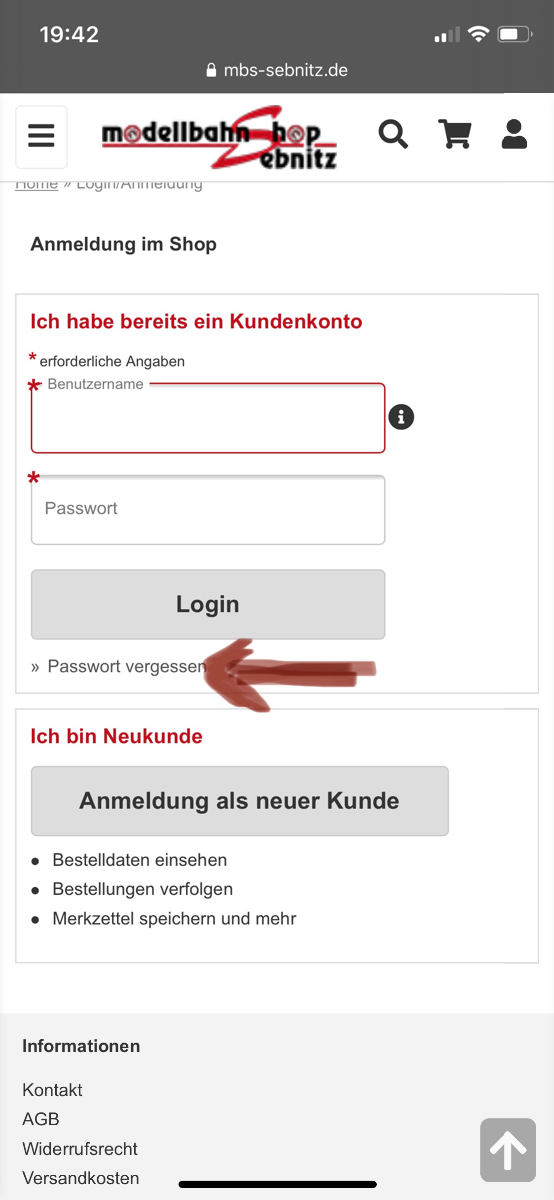Open the shopping cart
The width and height of the screenshot is (554, 1200).
tap(455, 134)
